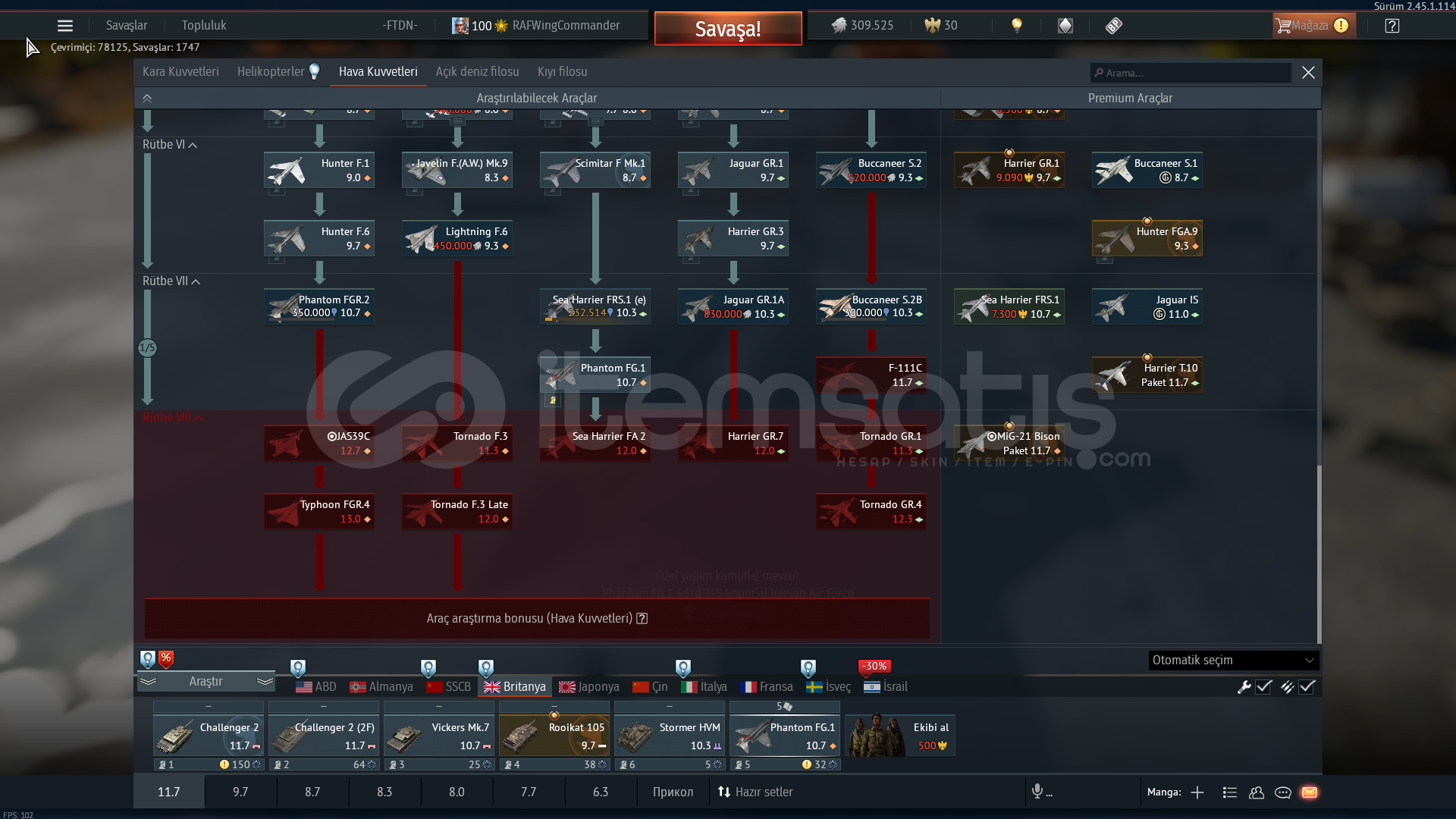Click the Golden Eagles balance 30
The image size is (1456, 819).
941,26
